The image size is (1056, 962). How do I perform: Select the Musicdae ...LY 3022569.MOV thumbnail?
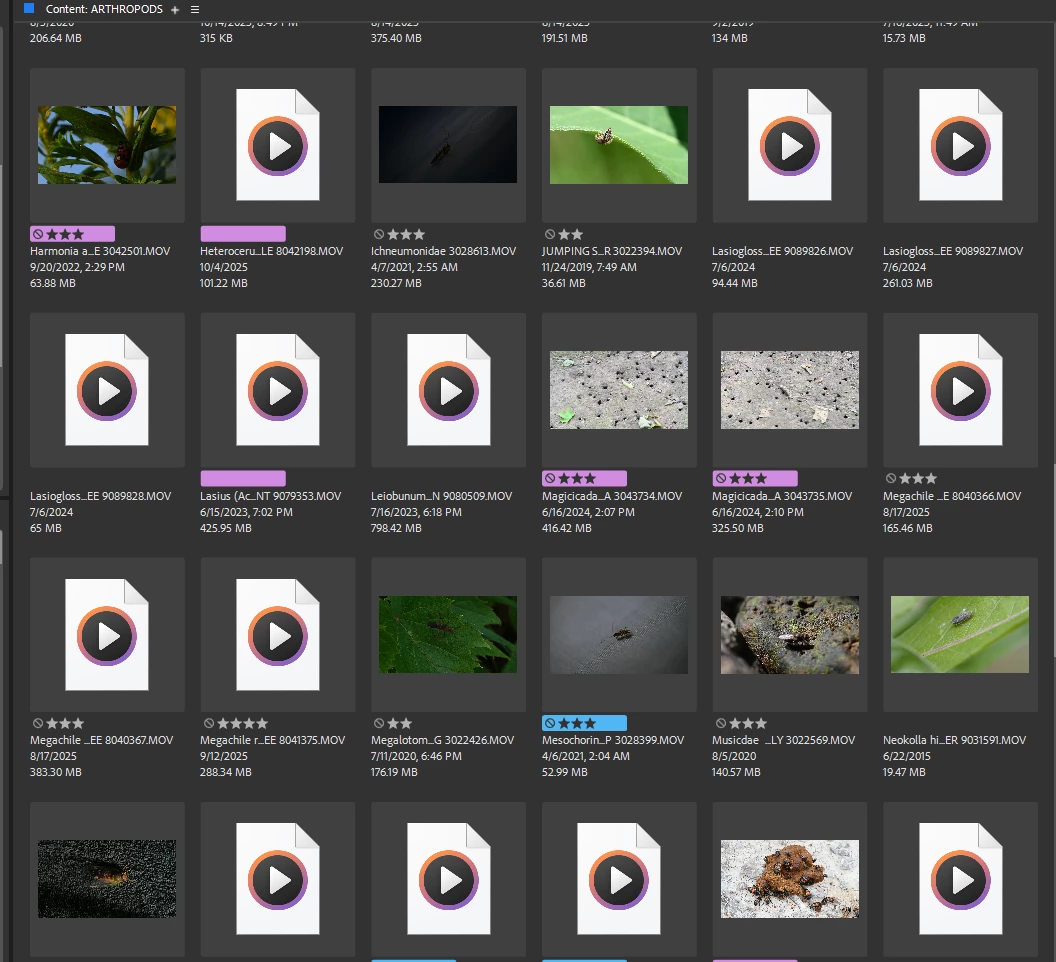point(790,635)
